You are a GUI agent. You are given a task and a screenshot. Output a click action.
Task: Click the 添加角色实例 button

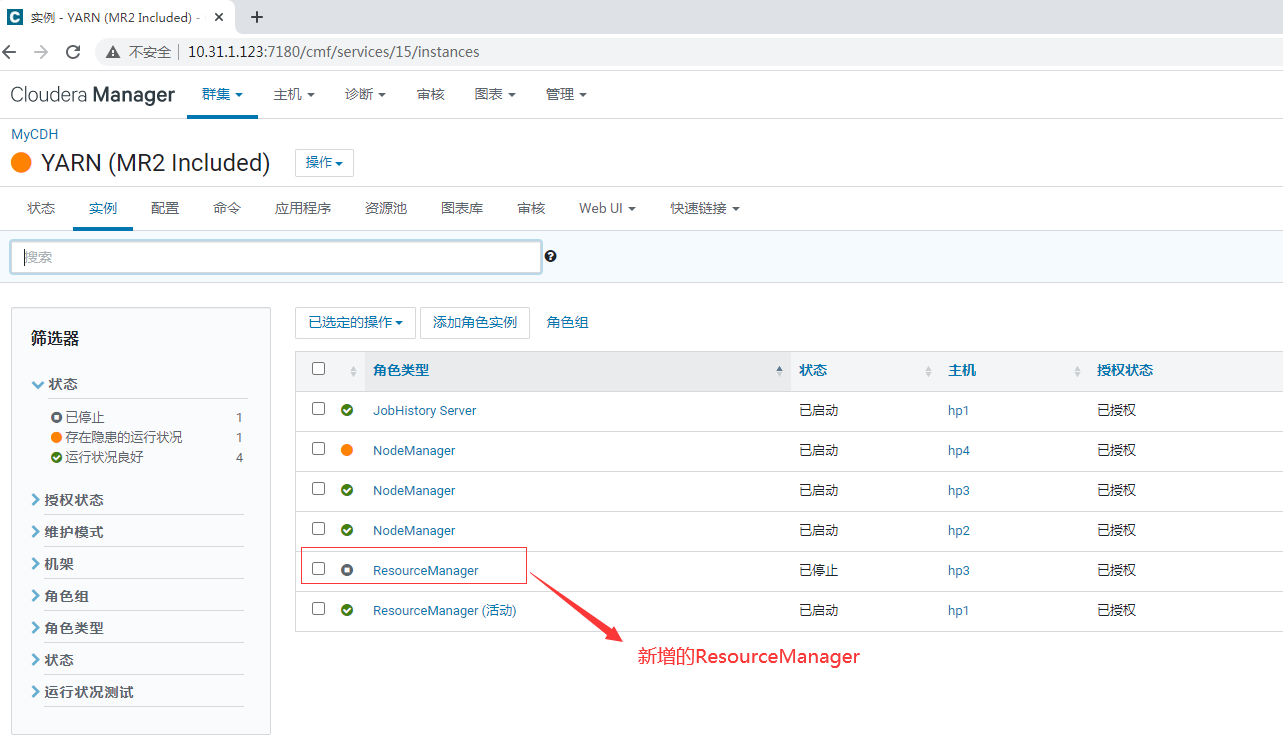click(475, 322)
